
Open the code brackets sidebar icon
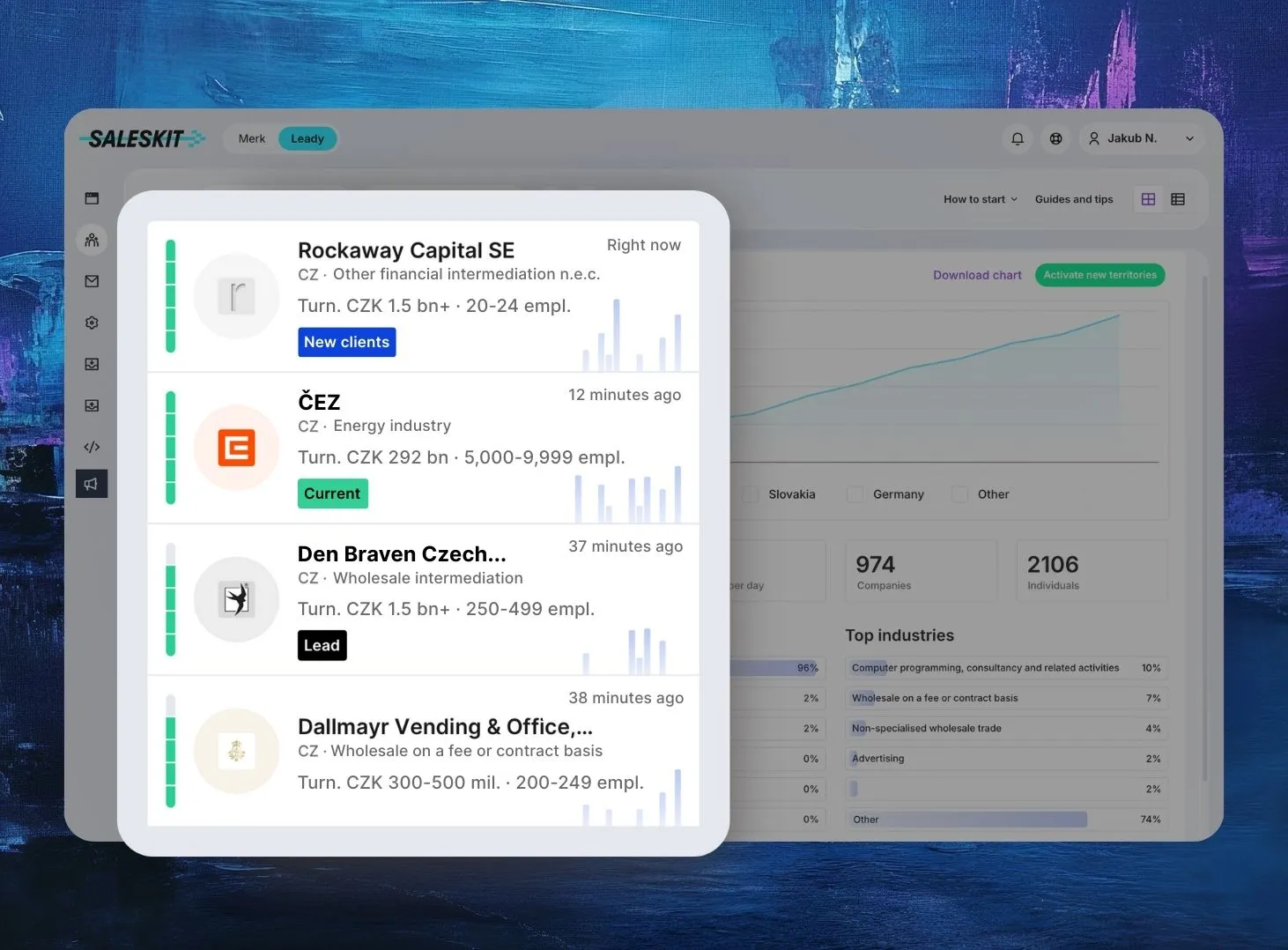point(92,447)
